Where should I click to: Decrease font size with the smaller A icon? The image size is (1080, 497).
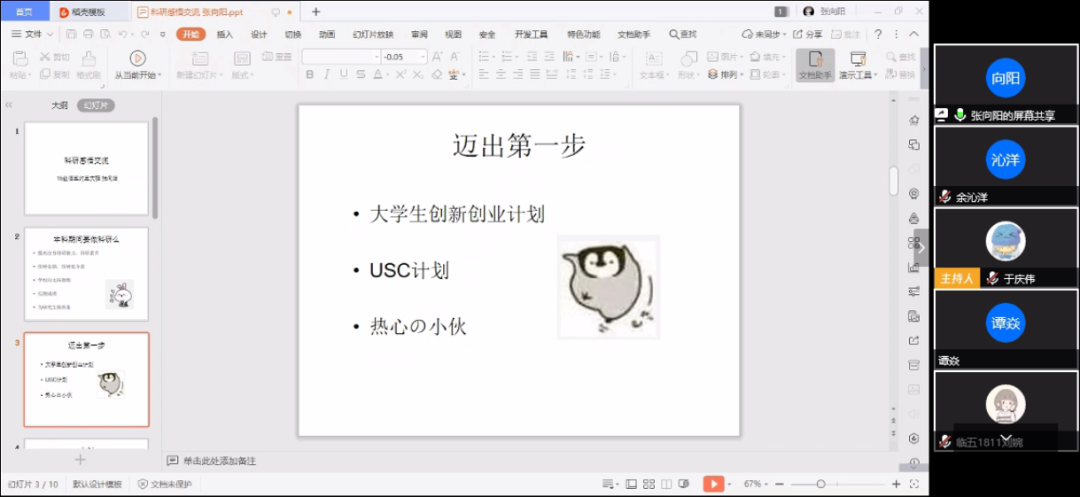(x=455, y=57)
